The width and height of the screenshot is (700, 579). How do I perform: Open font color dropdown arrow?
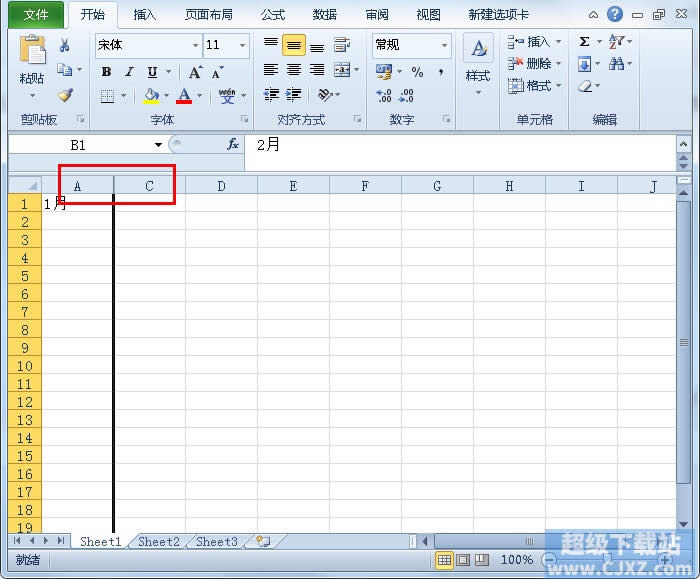pyautogui.click(x=199, y=96)
